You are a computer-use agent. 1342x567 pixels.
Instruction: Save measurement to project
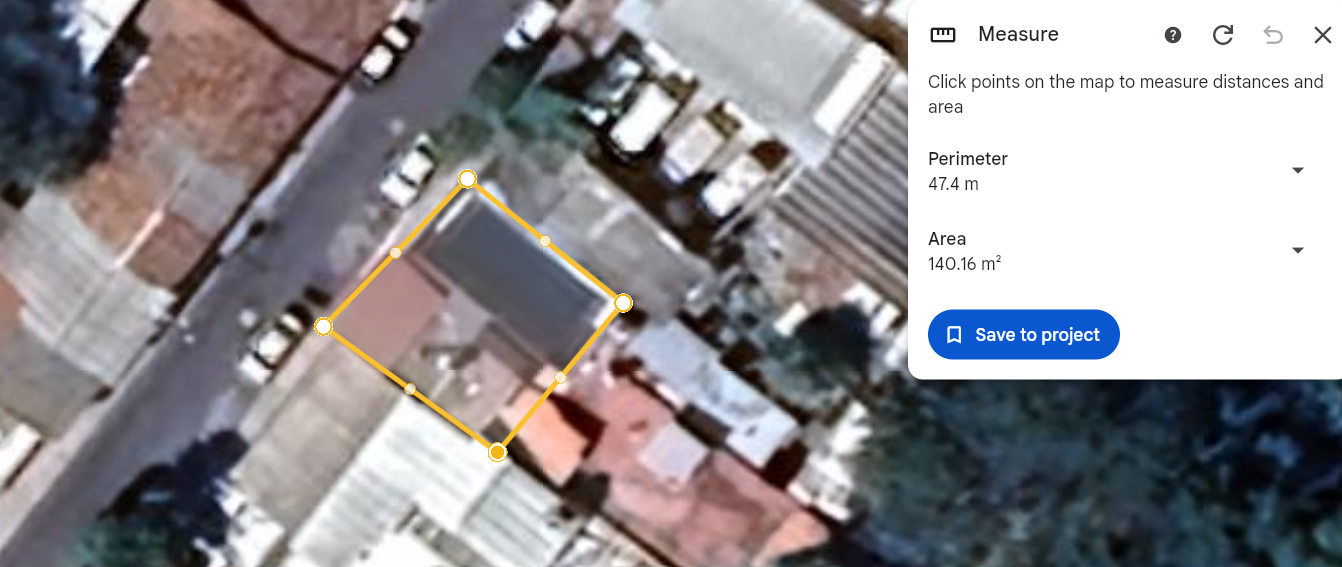tap(1024, 334)
